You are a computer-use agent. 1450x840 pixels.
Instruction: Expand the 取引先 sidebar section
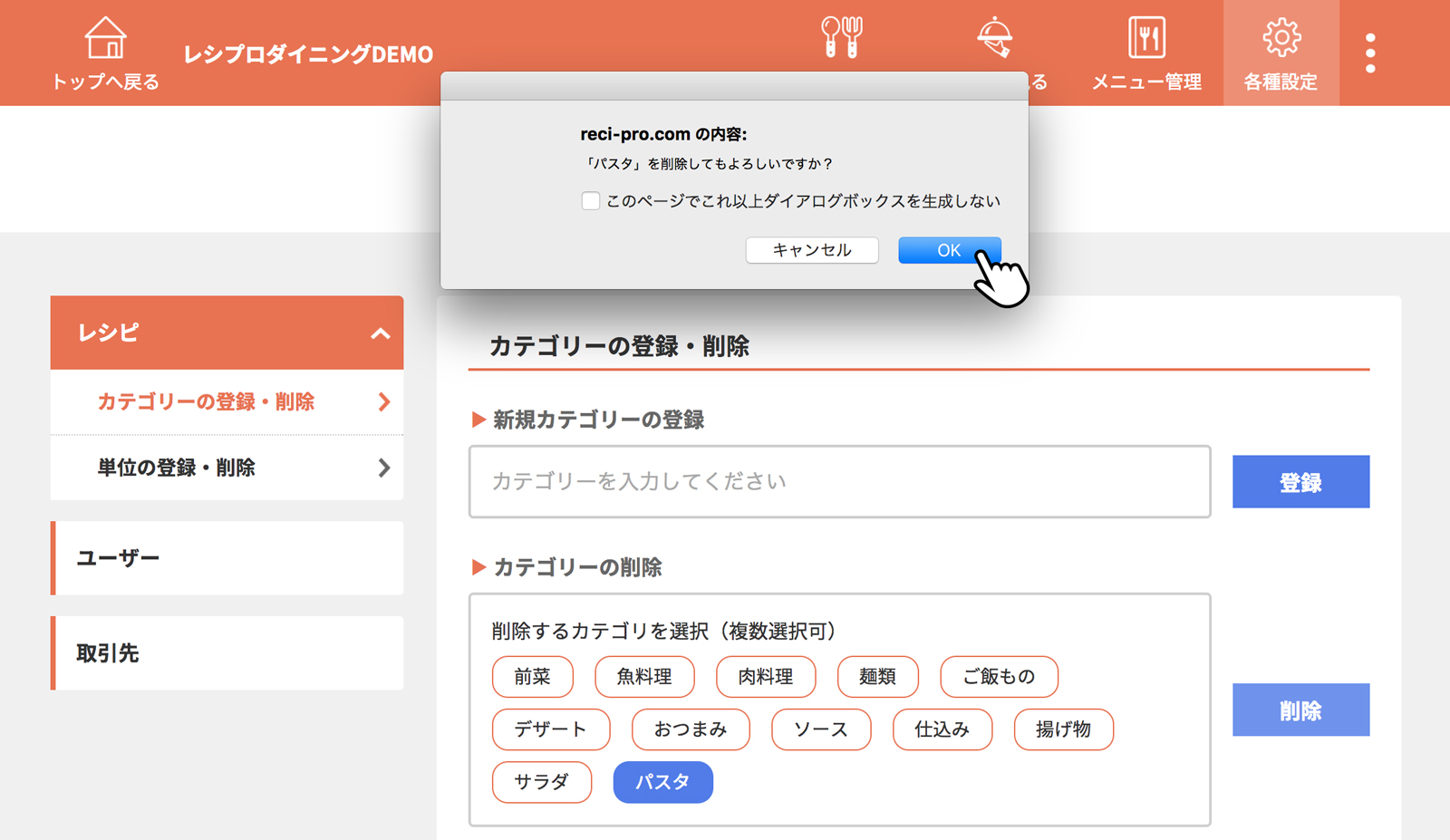(227, 653)
